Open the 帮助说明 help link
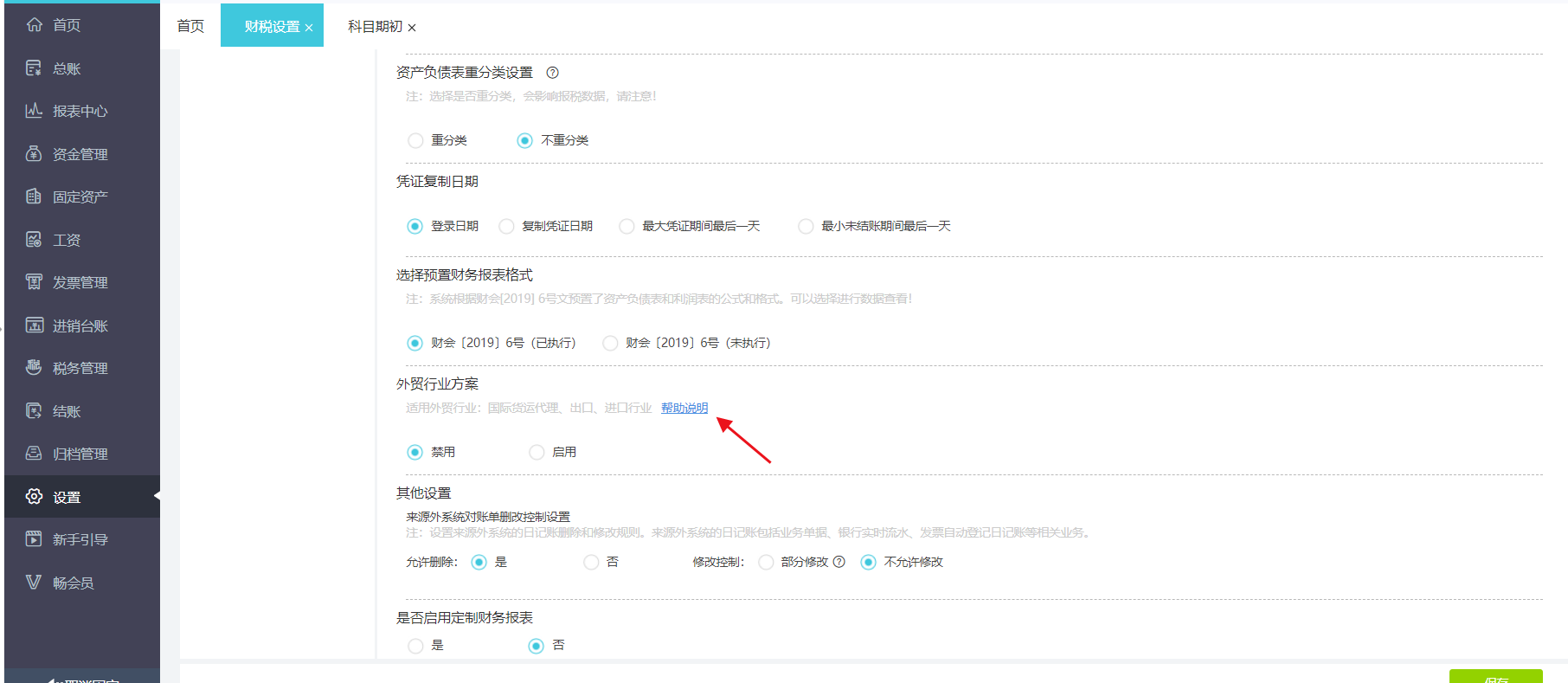The image size is (1568, 683). (x=684, y=408)
